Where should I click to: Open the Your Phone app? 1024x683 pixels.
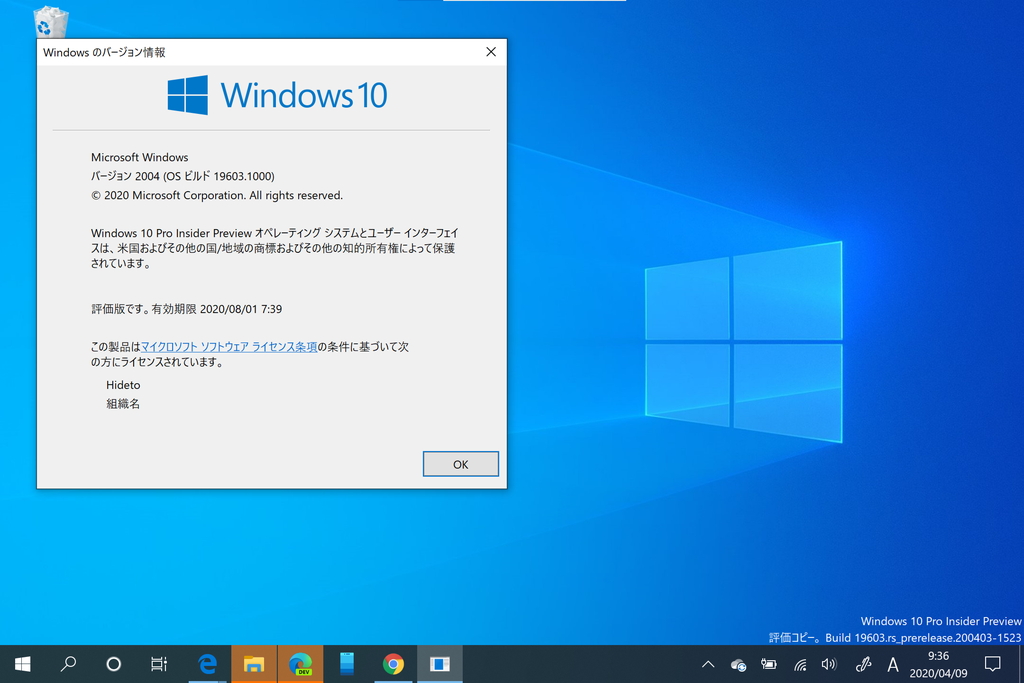click(x=345, y=663)
